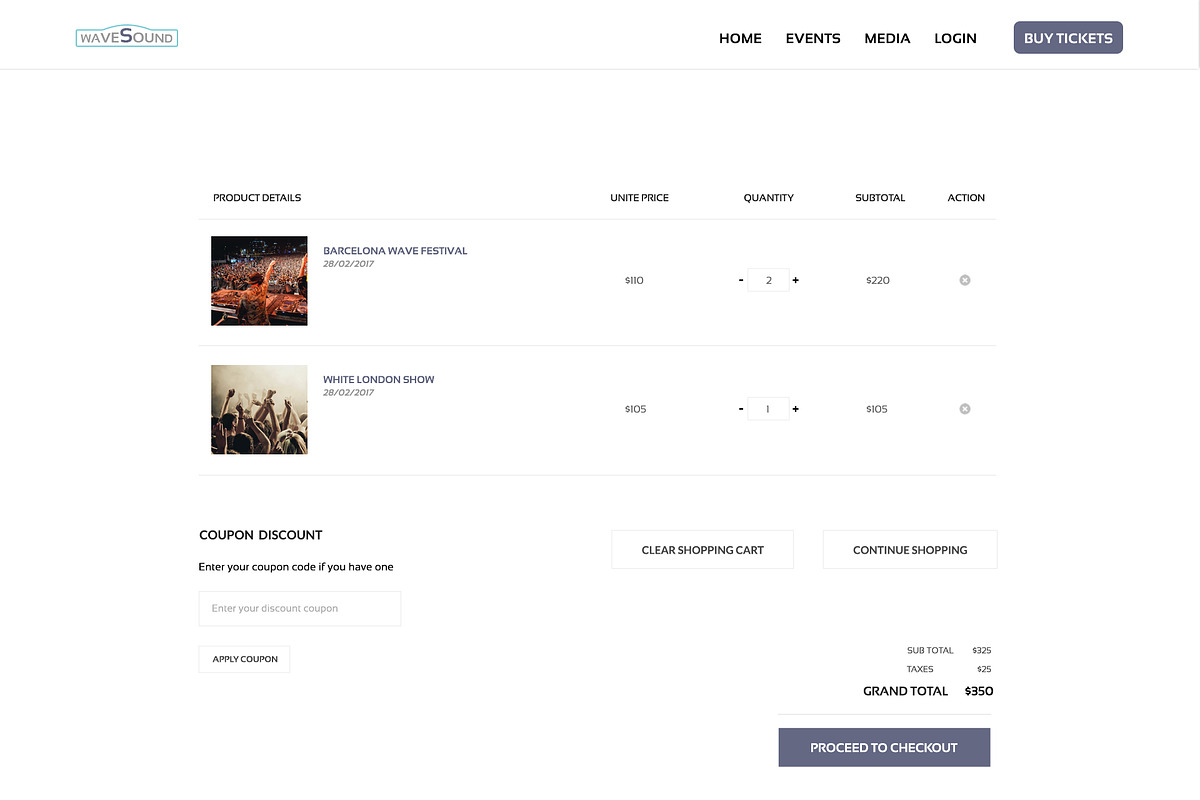Go to Home in navigation

(x=740, y=38)
